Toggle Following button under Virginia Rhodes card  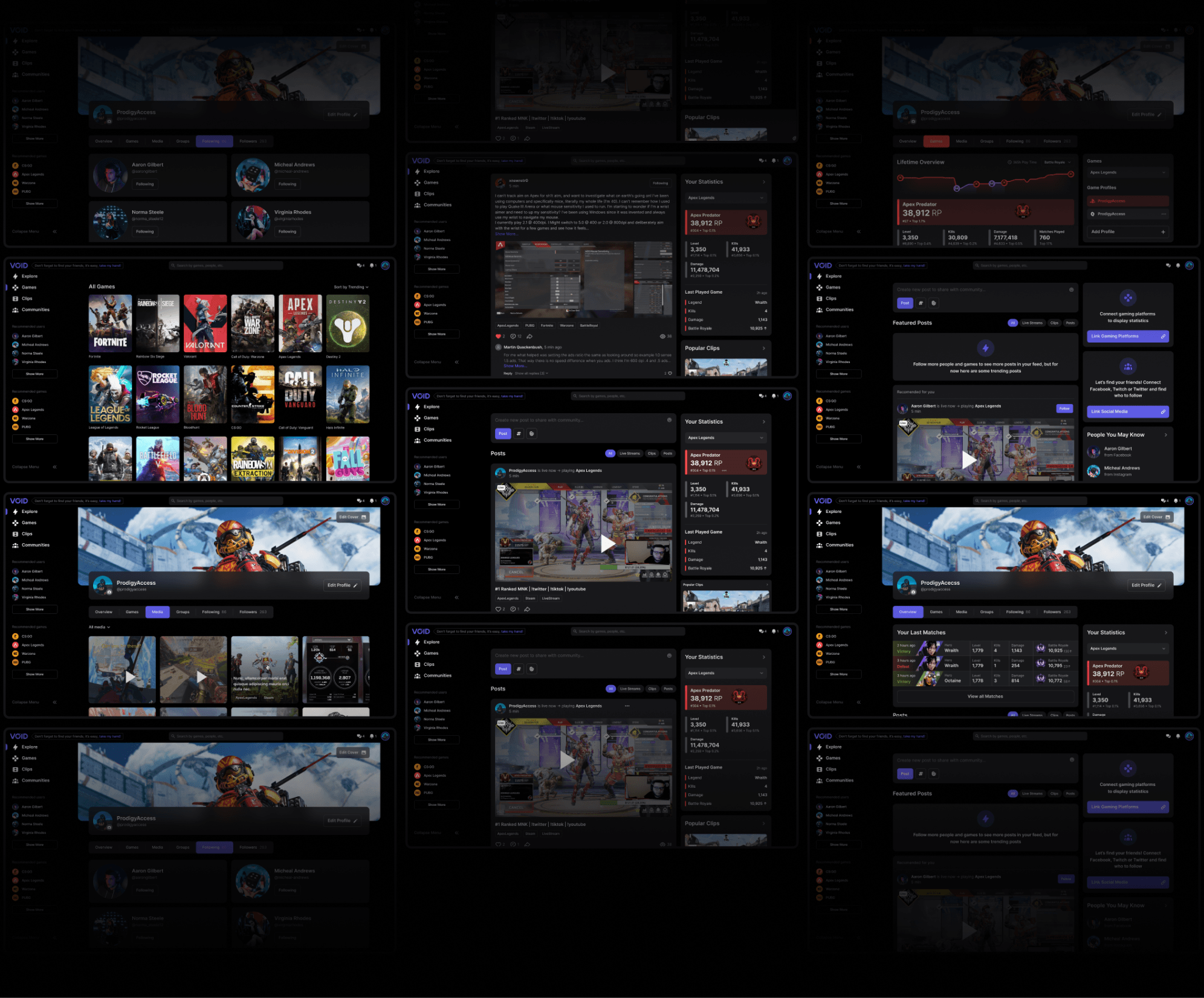[x=287, y=231]
